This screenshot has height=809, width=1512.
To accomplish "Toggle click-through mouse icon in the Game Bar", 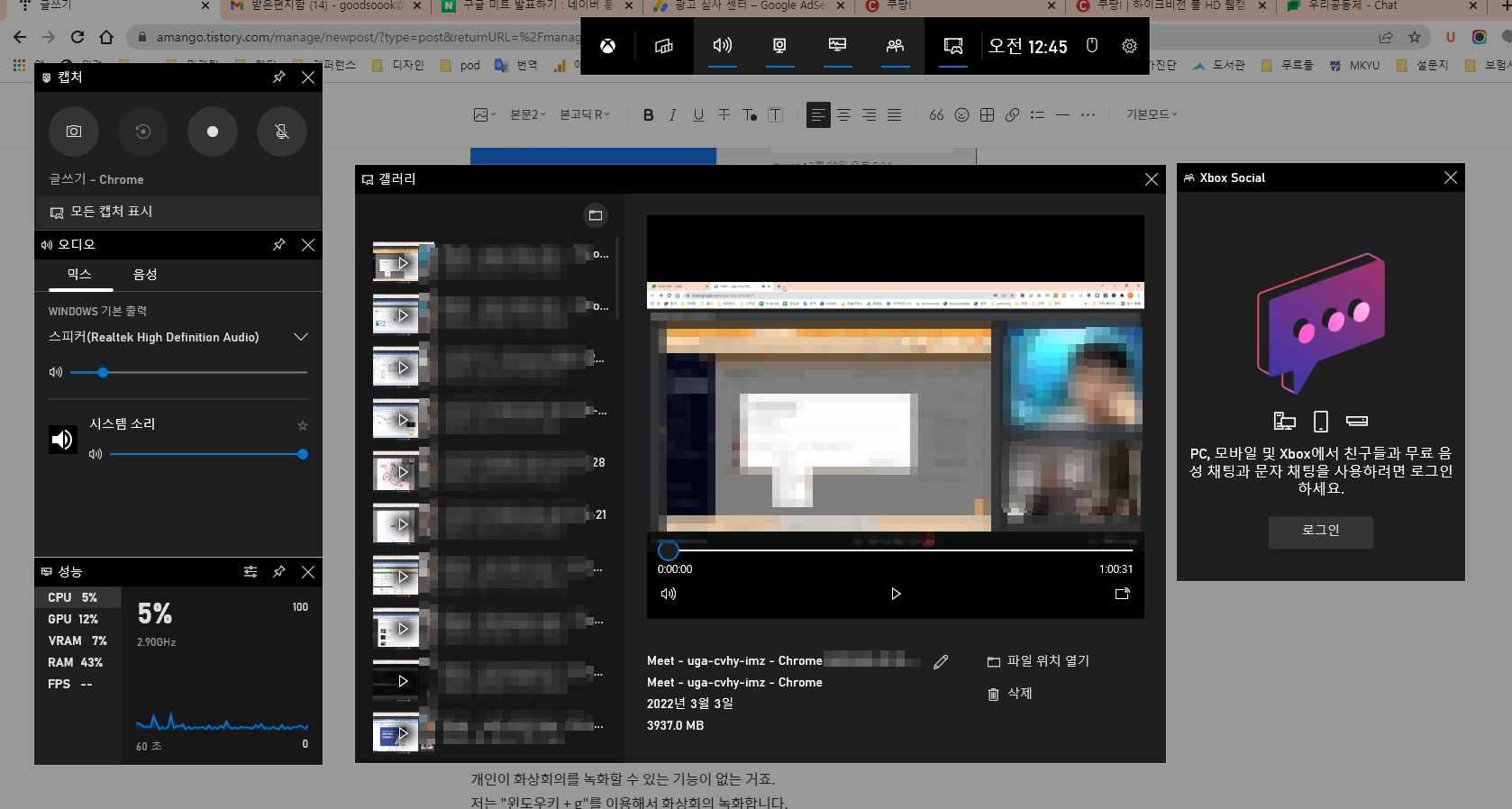I will point(1092,45).
